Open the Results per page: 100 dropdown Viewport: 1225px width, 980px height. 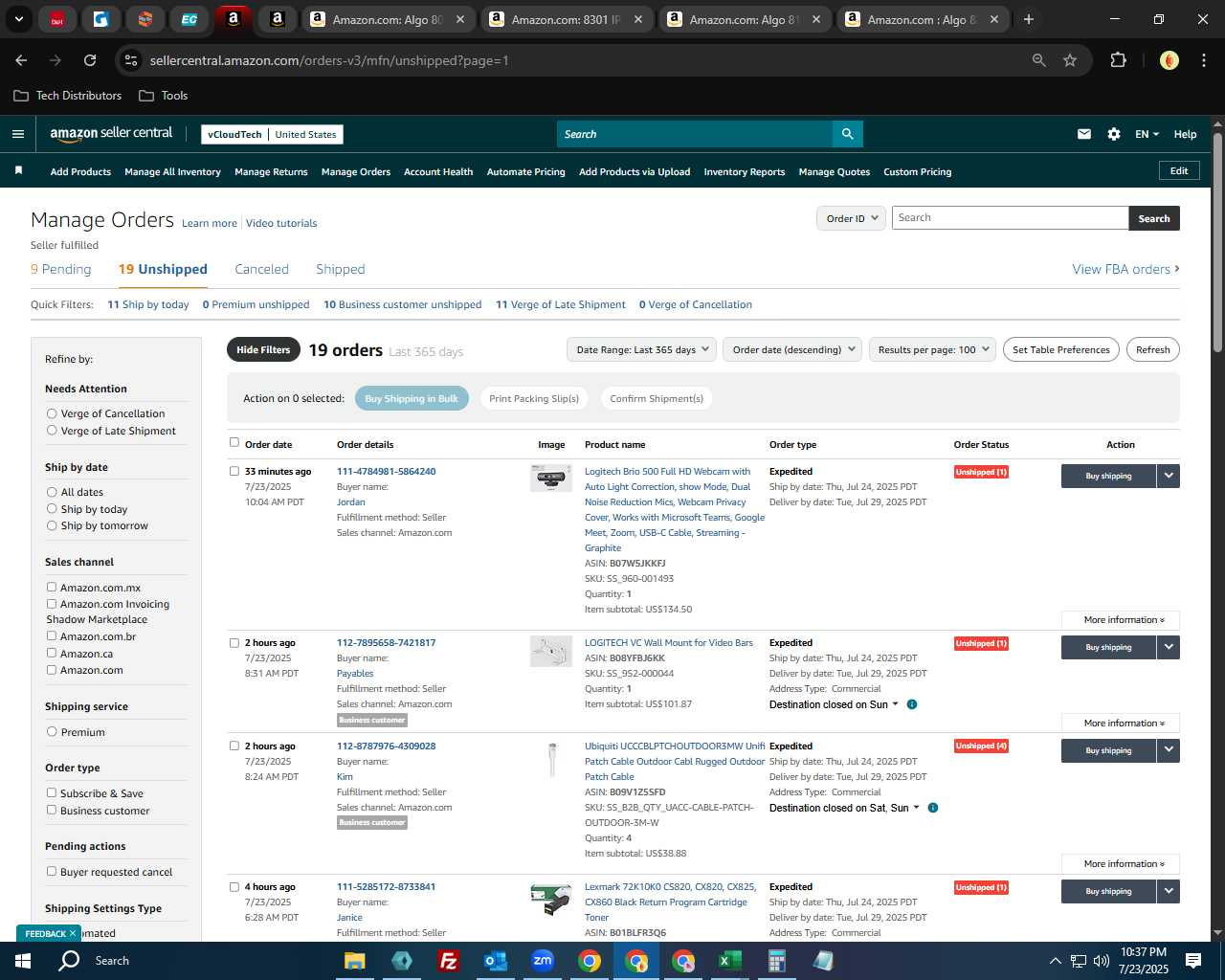click(932, 349)
